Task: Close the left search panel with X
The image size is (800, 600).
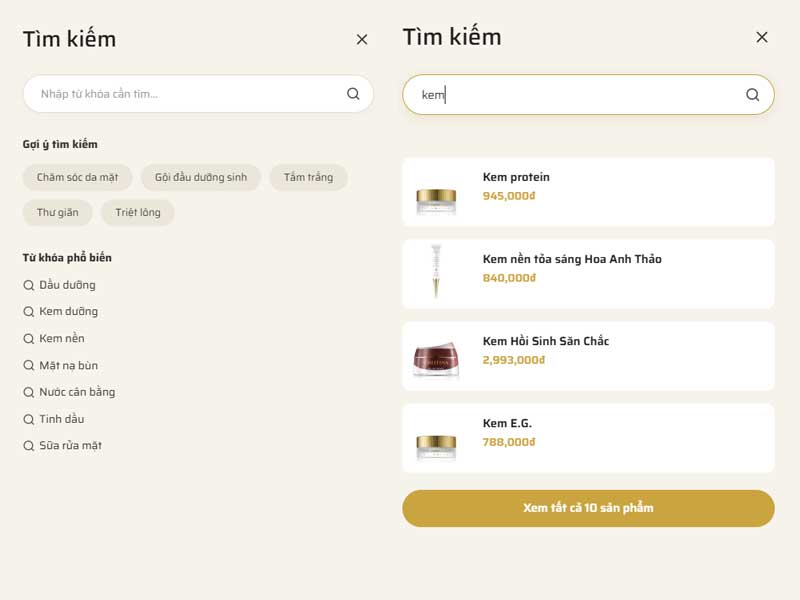Action: [x=362, y=39]
